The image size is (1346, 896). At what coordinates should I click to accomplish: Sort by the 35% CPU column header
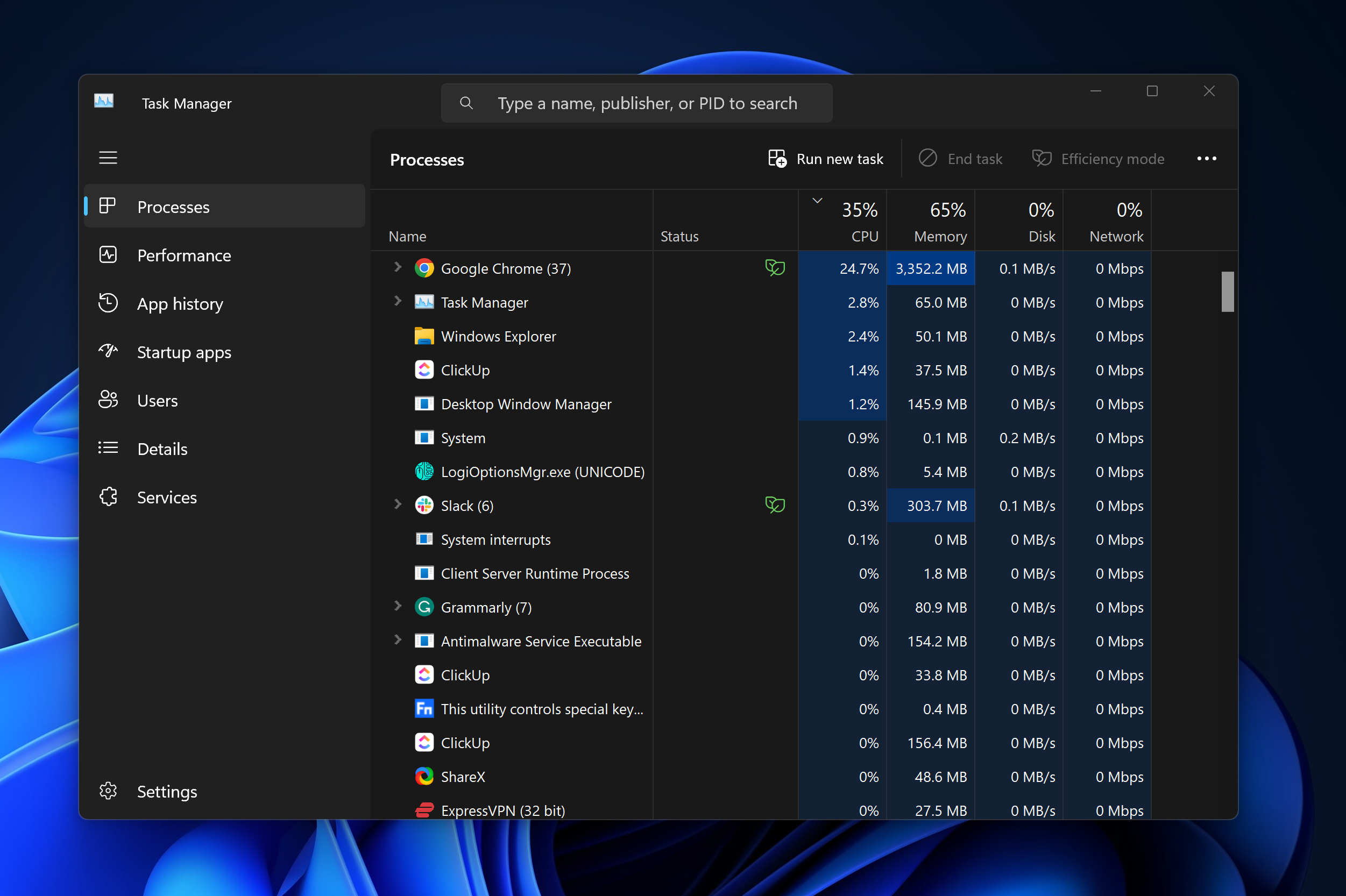pos(843,221)
